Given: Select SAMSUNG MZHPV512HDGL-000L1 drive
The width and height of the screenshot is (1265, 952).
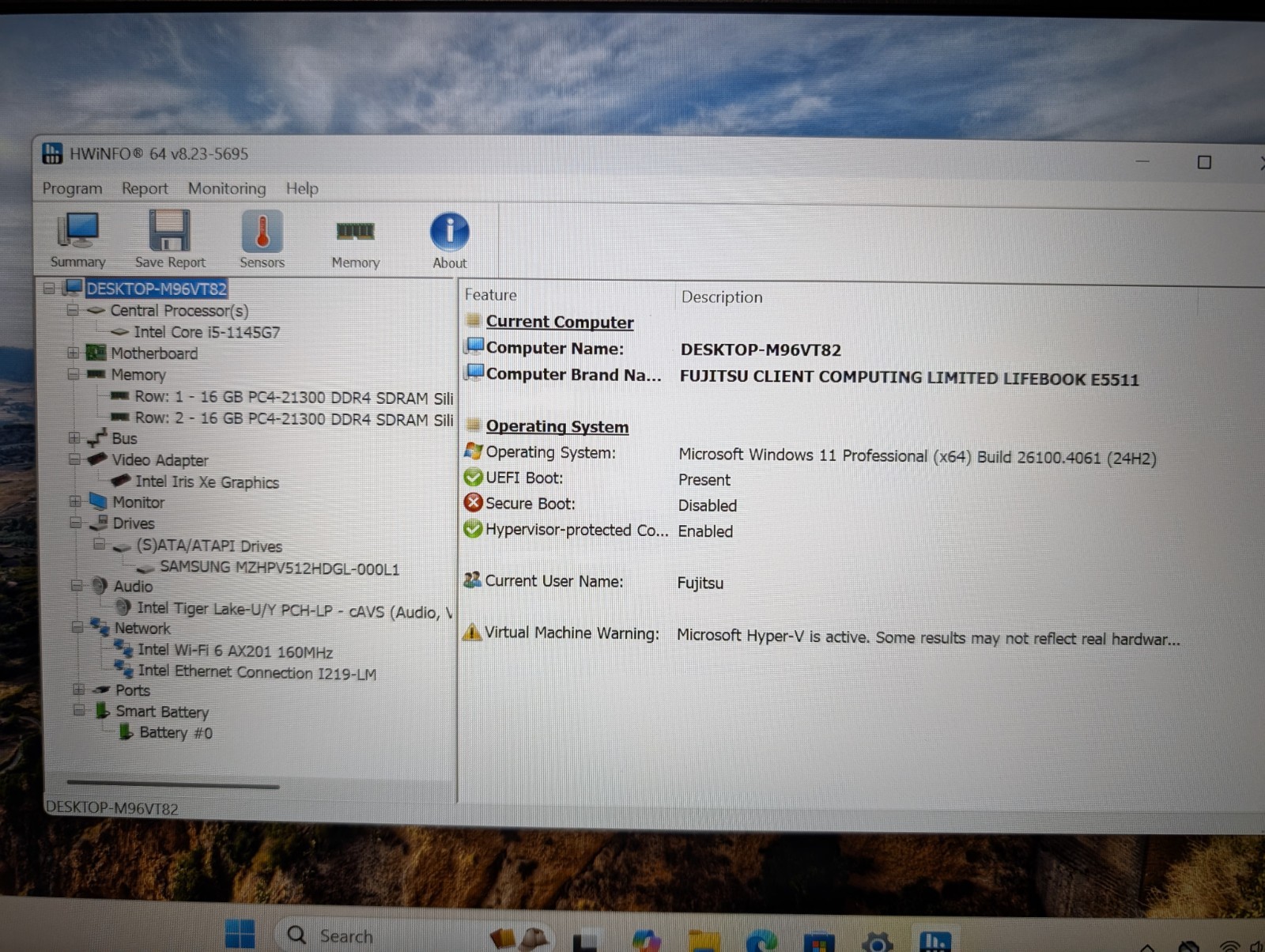Looking at the screenshot, I should pyautogui.click(x=279, y=568).
